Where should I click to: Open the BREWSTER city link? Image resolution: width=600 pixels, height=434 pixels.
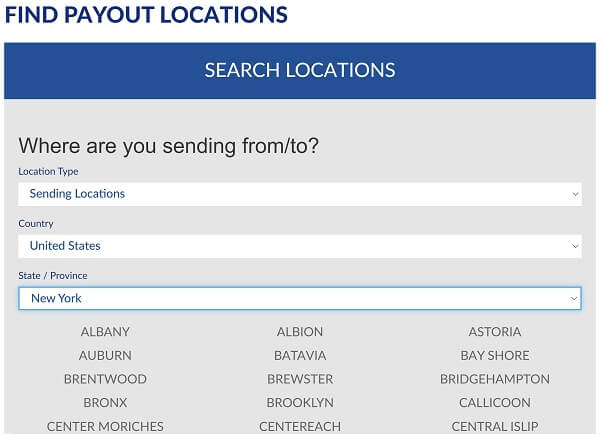point(300,380)
